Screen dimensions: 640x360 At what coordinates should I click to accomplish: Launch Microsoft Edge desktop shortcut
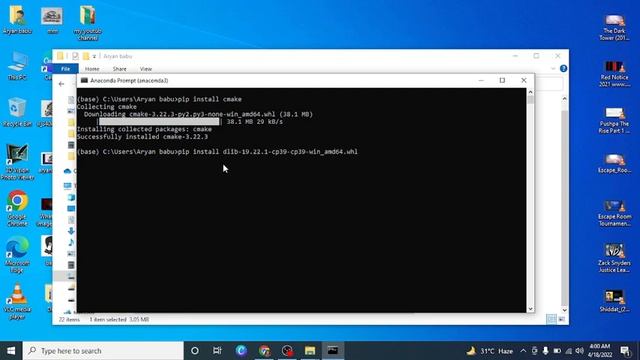pyautogui.click(x=17, y=254)
